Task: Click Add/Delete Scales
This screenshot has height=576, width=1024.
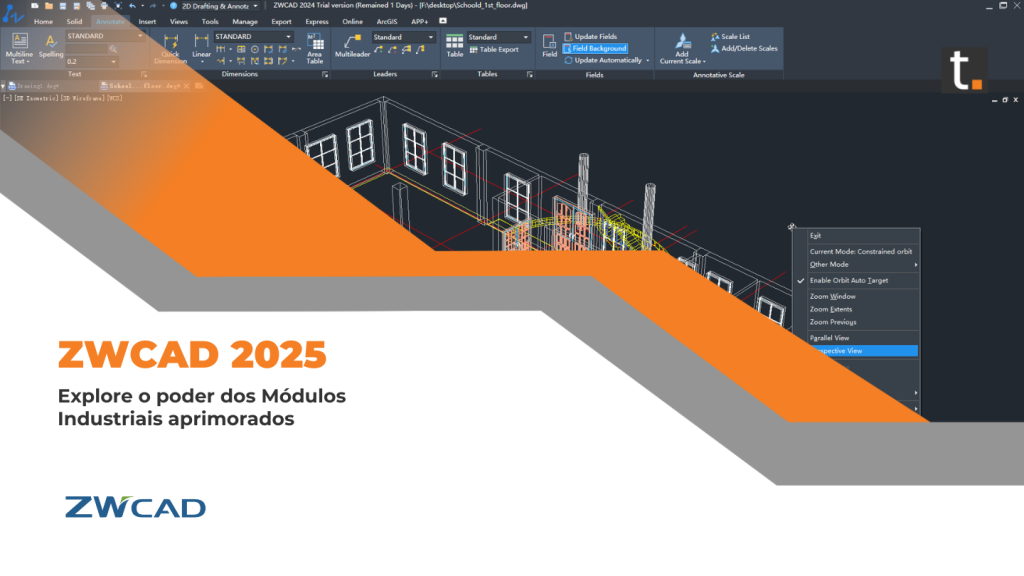Action: click(744, 48)
